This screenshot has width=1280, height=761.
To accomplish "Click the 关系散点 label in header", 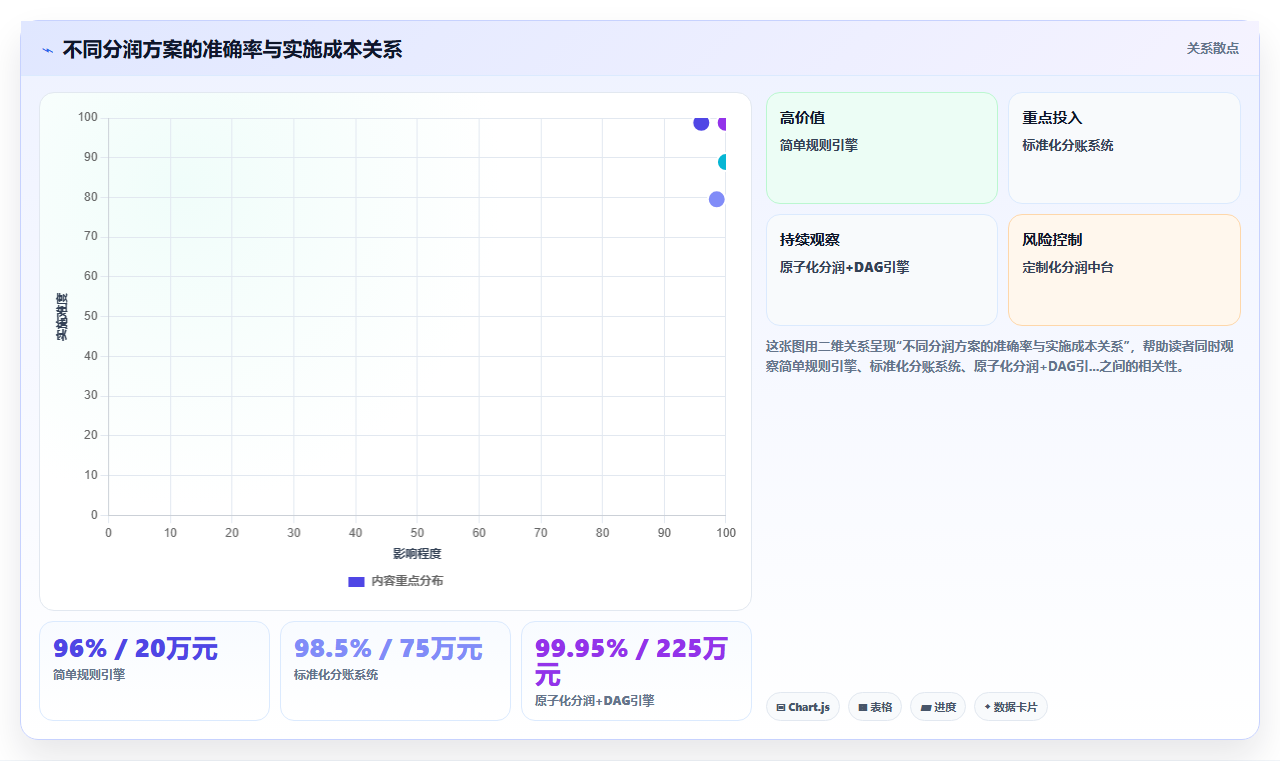I will click(1212, 48).
